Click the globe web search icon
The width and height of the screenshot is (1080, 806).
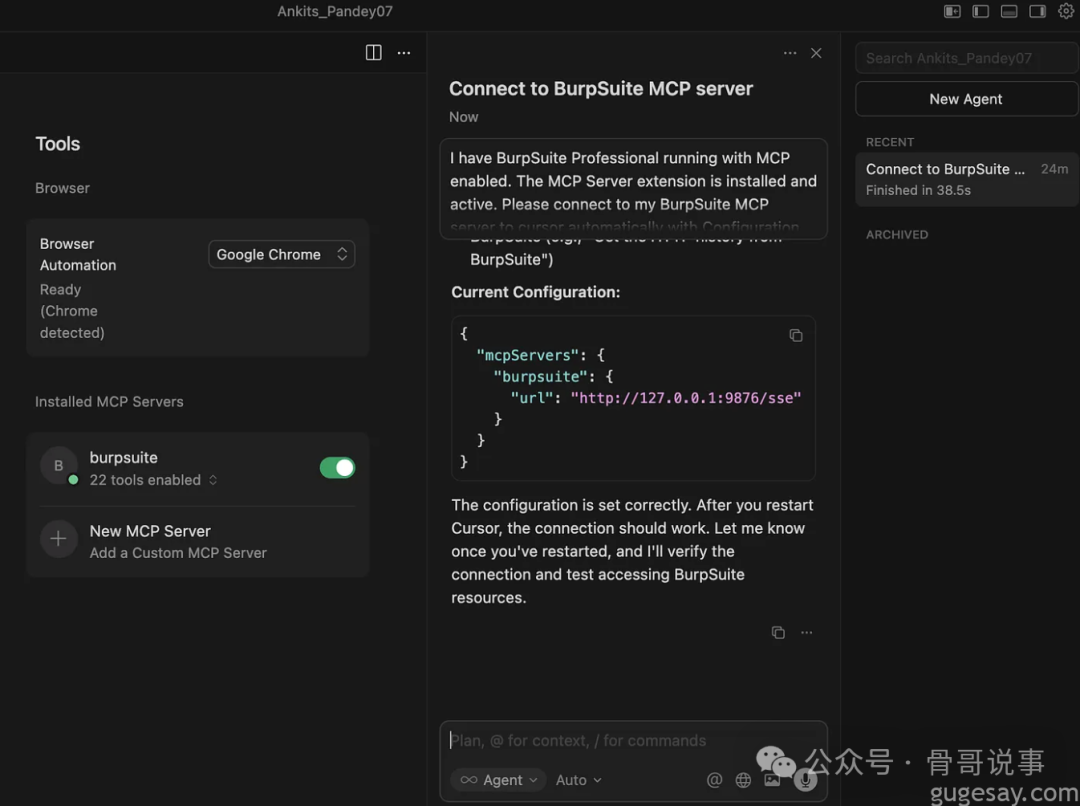coord(743,780)
